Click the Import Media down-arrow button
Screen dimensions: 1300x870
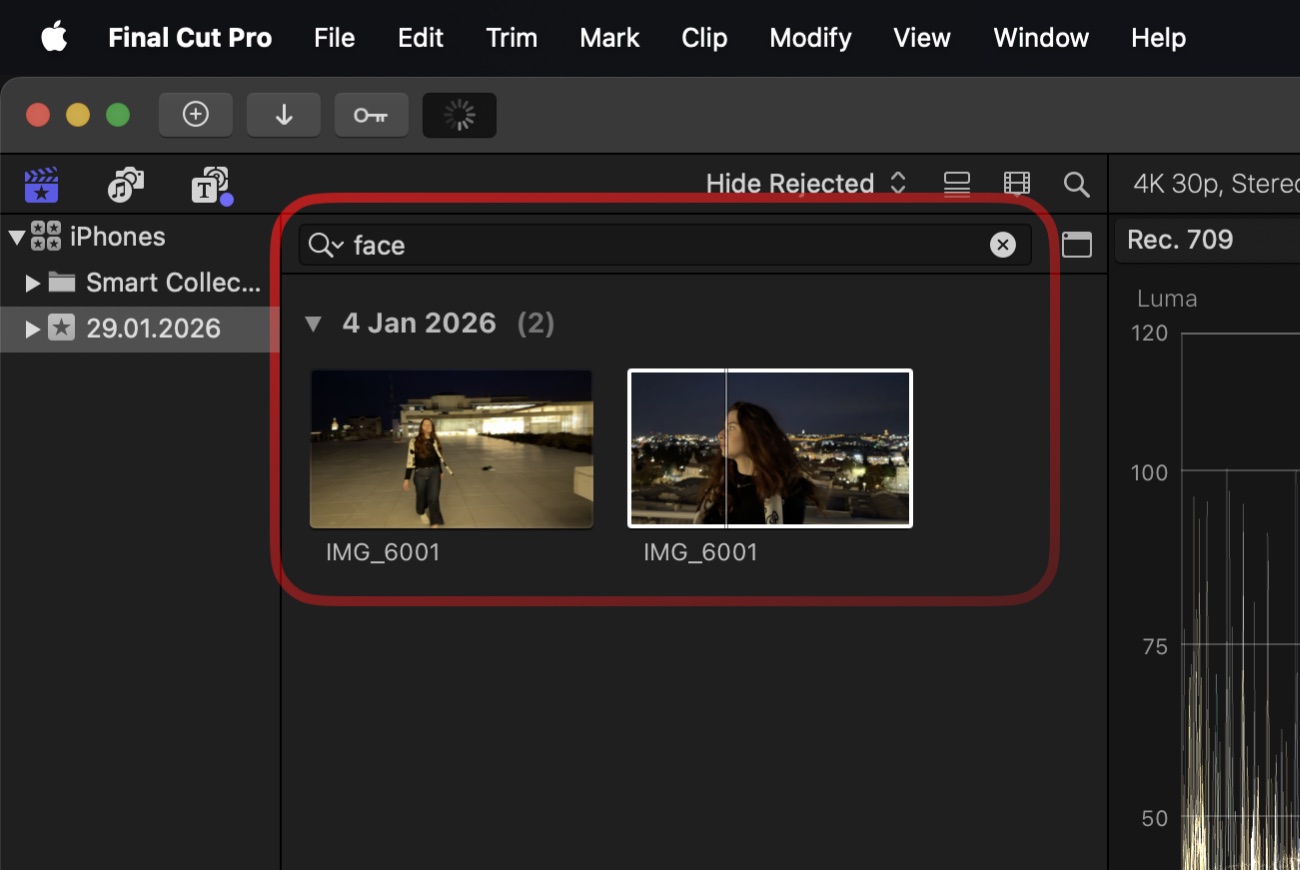[x=284, y=115]
